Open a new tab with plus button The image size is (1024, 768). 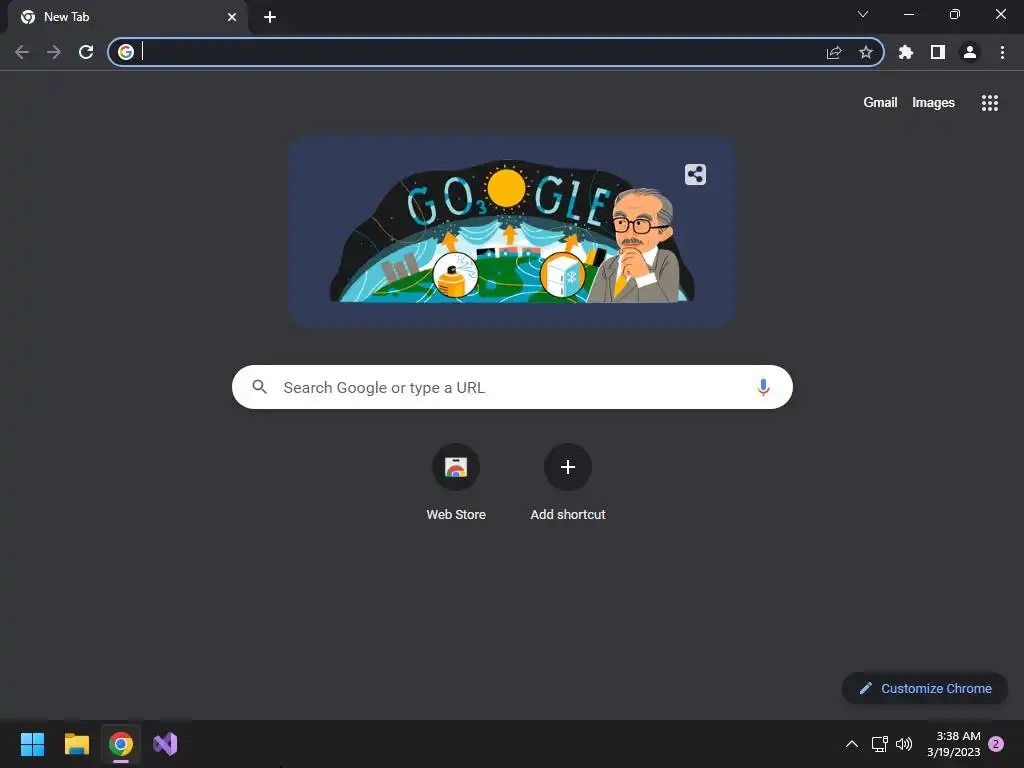pyautogui.click(x=270, y=17)
